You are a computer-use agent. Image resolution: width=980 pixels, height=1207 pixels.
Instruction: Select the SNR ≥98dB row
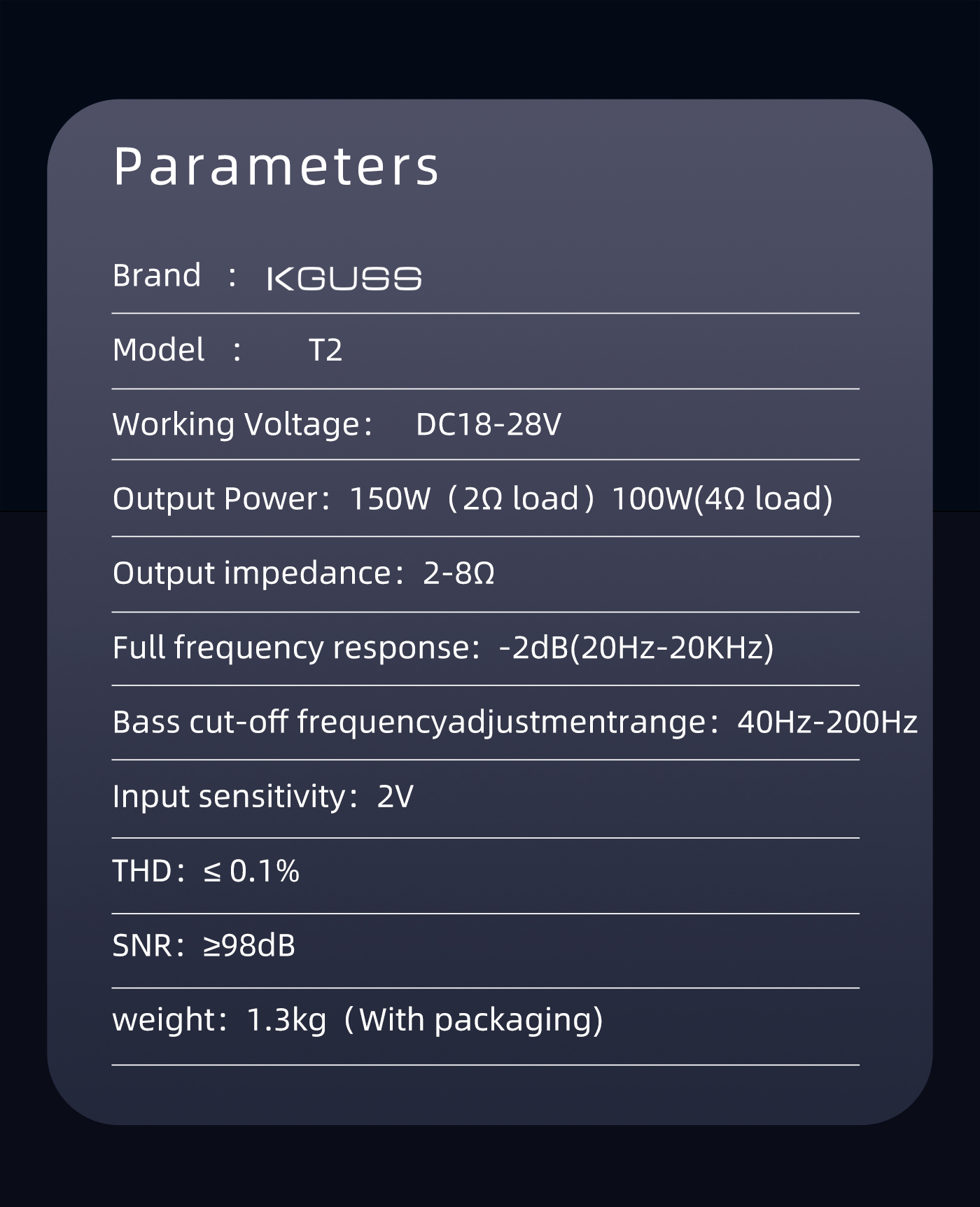click(x=204, y=945)
